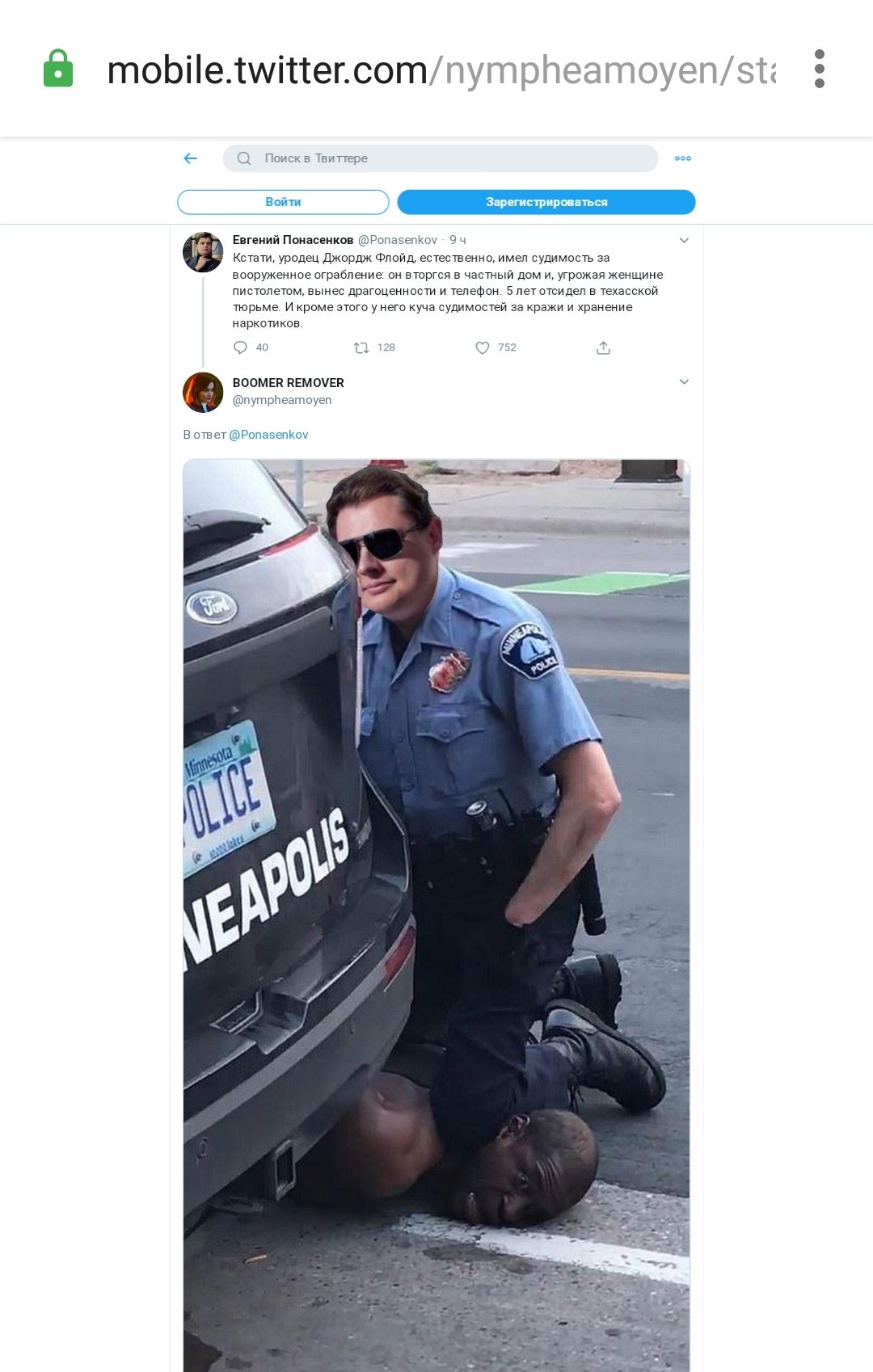Like the tweet with 752 likes
The width and height of the screenshot is (873, 1372).
click(483, 347)
